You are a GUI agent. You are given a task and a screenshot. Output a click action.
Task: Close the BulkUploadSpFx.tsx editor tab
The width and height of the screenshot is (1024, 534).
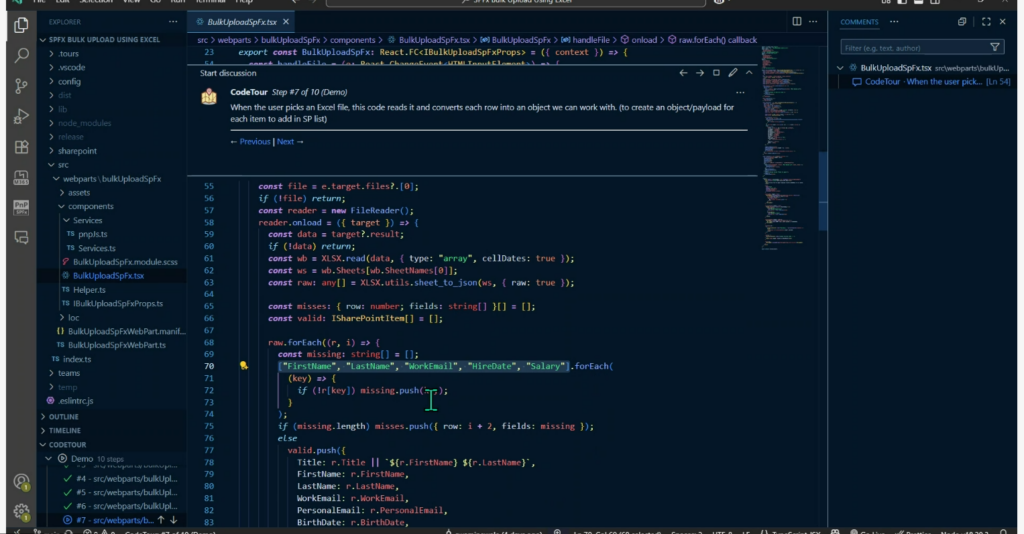coord(286,22)
